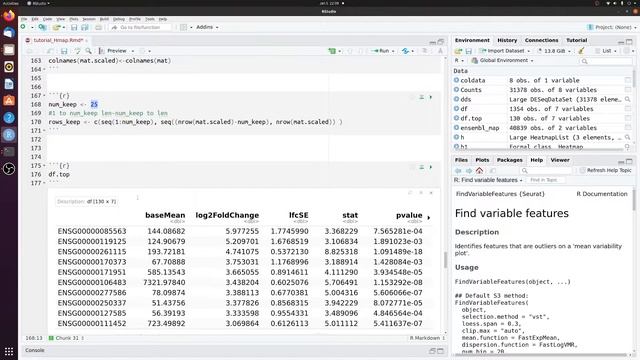Open the List view dropdown

pyautogui.click(x=606, y=51)
